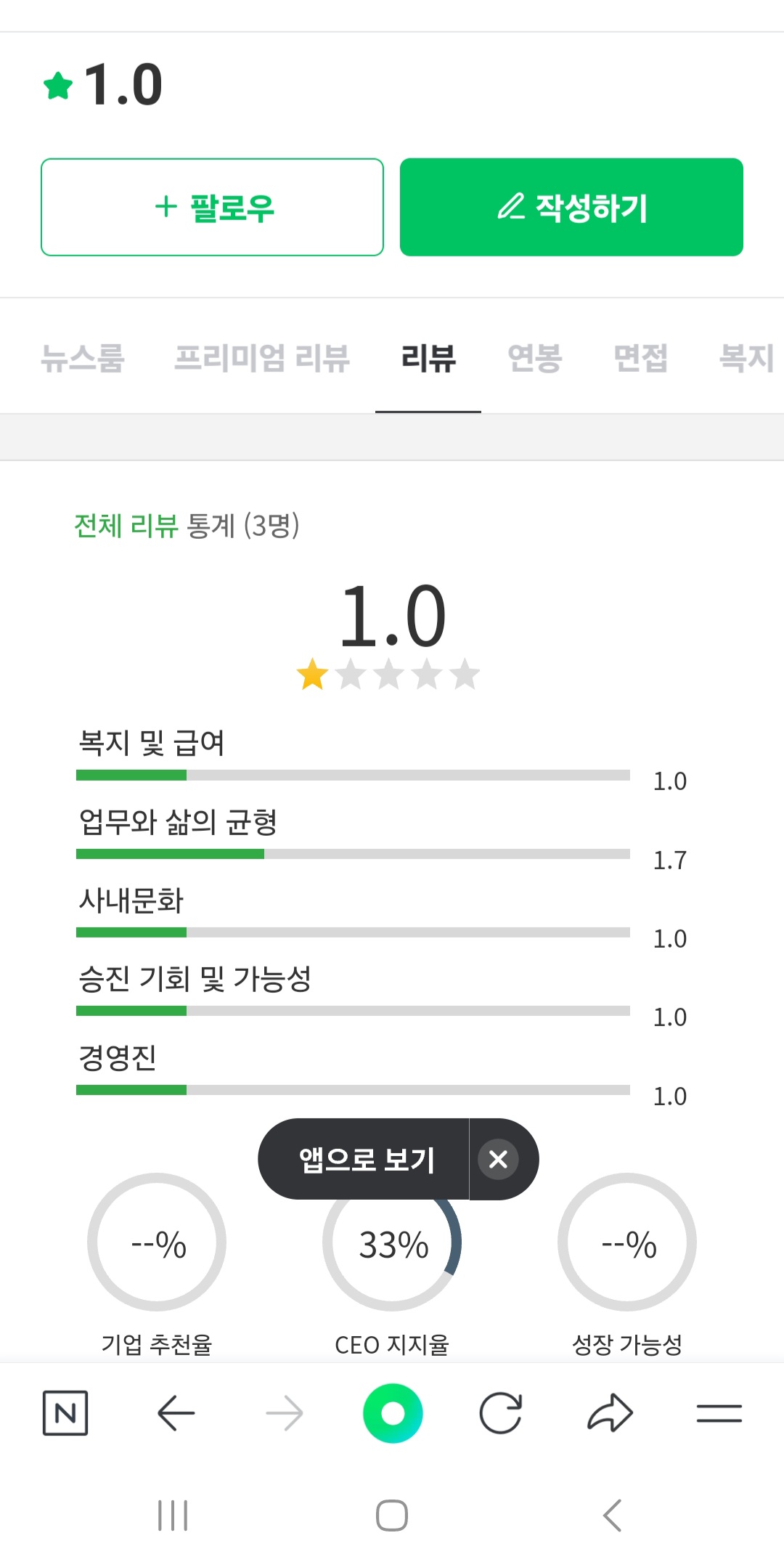The image size is (784, 1562).
Task: Tap the 앱으로 보기 button
Action: tap(366, 1159)
